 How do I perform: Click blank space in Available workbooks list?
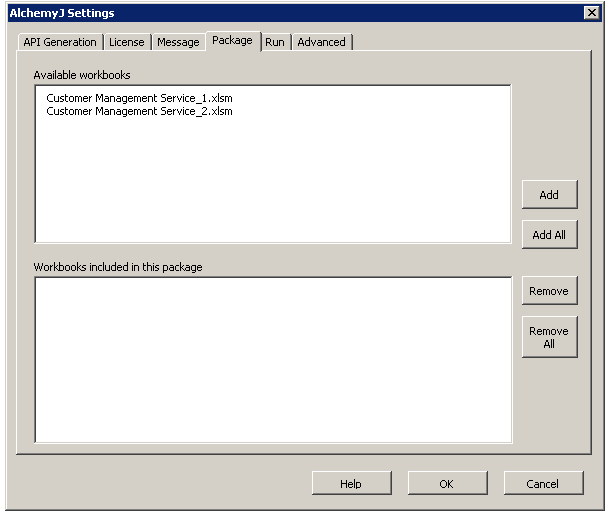point(273,180)
